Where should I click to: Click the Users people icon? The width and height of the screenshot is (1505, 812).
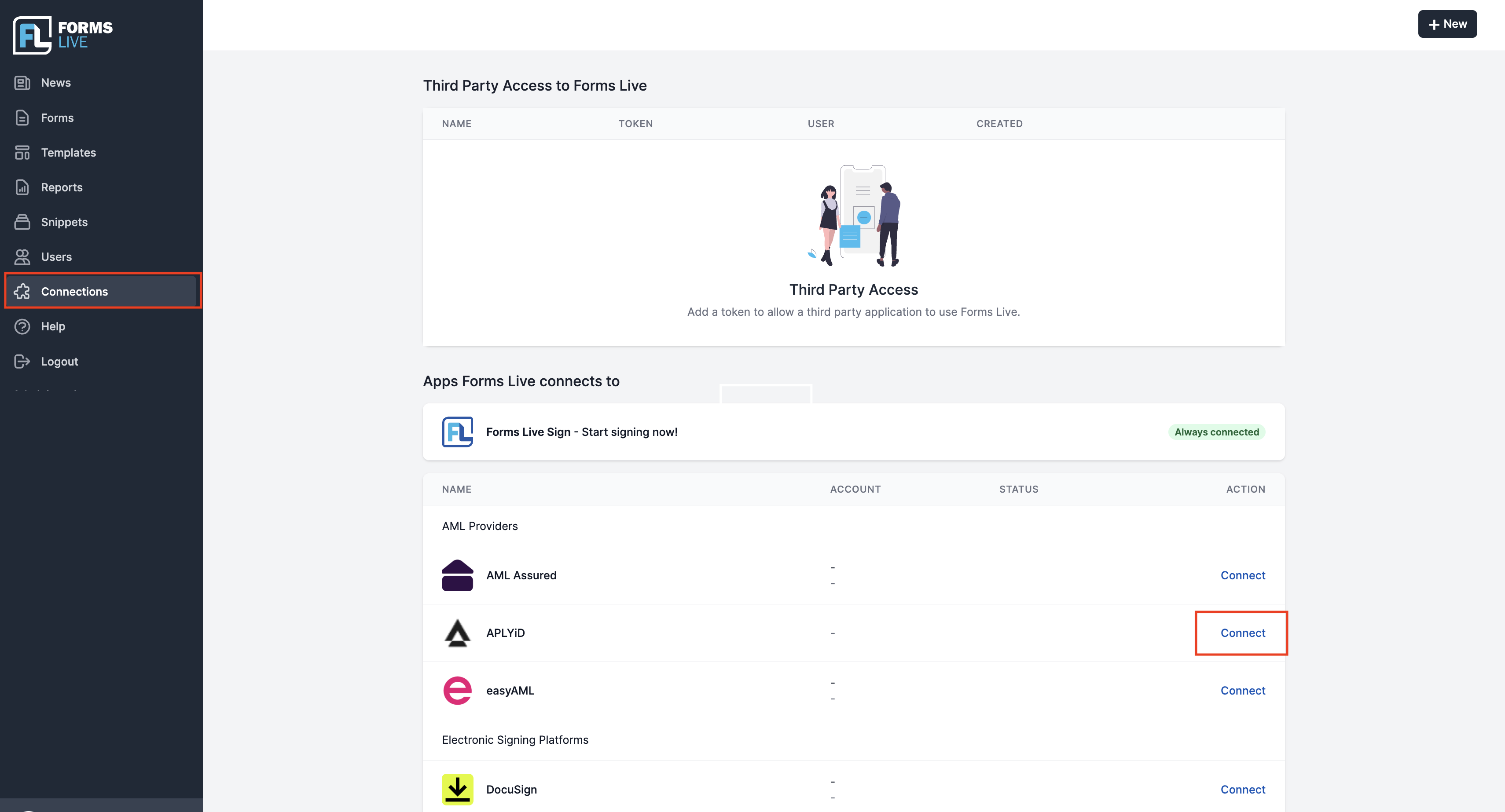(22, 257)
